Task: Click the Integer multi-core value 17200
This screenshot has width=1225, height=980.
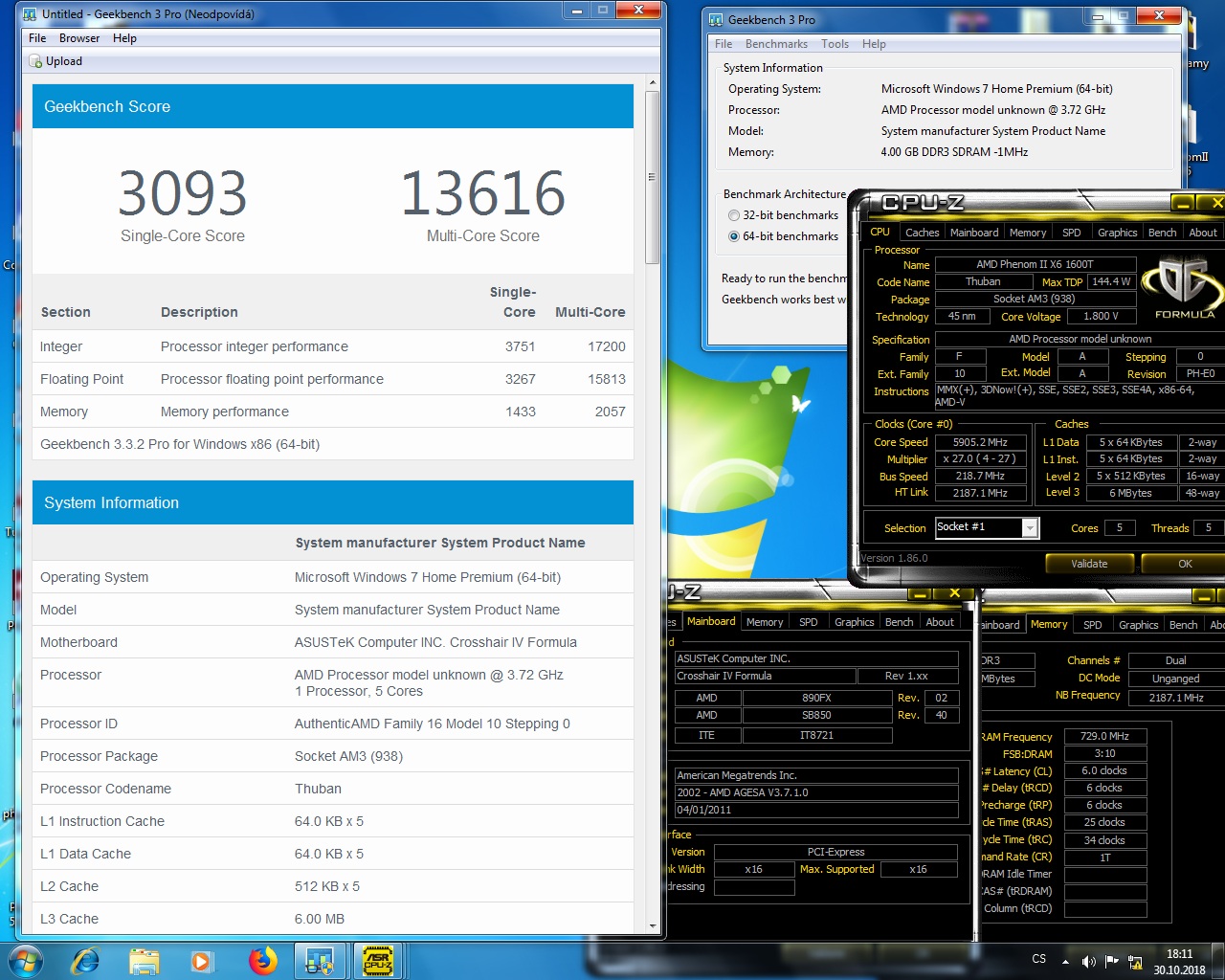Action: tap(607, 346)
